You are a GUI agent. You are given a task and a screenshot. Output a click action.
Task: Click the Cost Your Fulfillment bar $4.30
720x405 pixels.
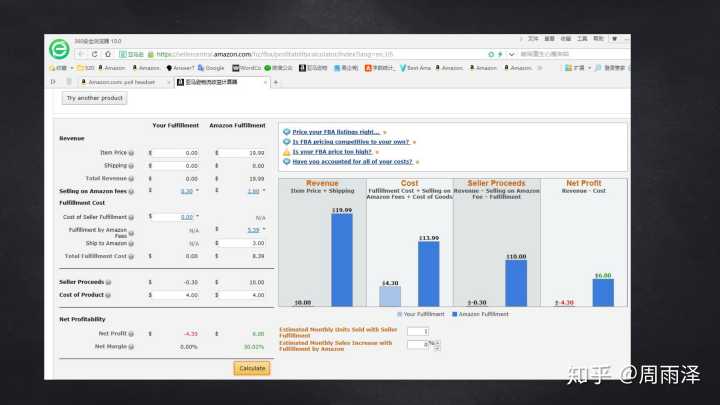(390, 296)
